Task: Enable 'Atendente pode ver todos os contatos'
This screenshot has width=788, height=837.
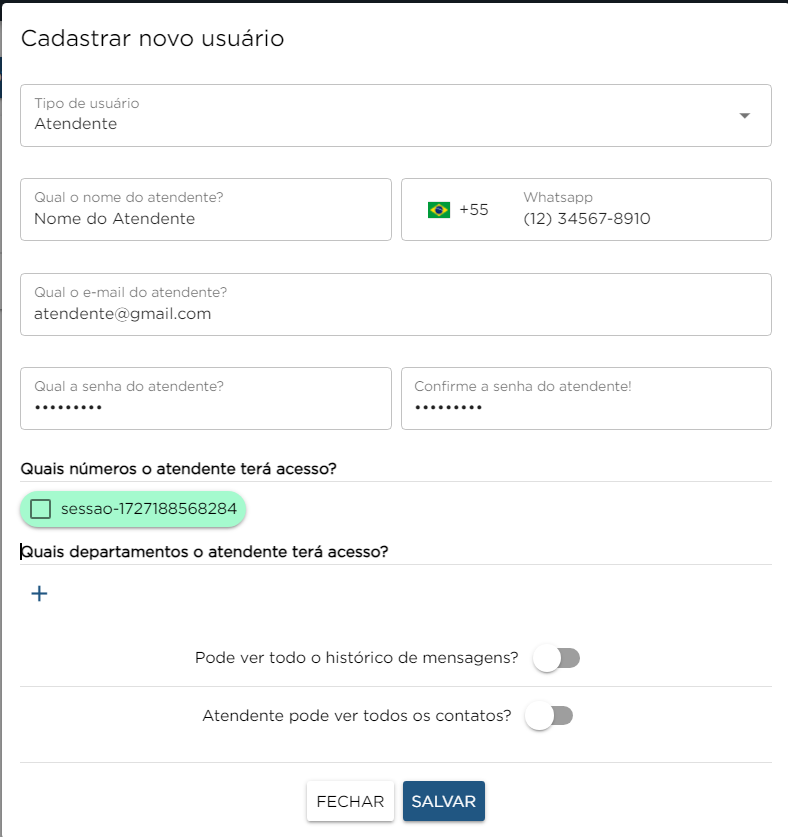Action: tap(550, 716)
